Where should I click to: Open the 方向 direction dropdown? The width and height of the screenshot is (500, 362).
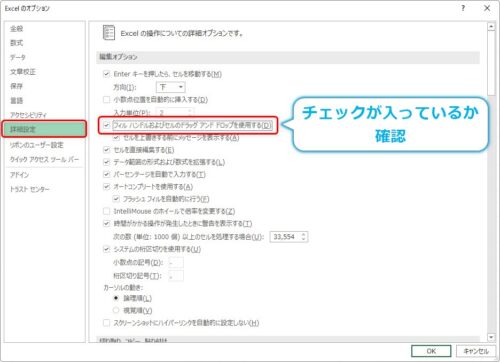point(170,87)
